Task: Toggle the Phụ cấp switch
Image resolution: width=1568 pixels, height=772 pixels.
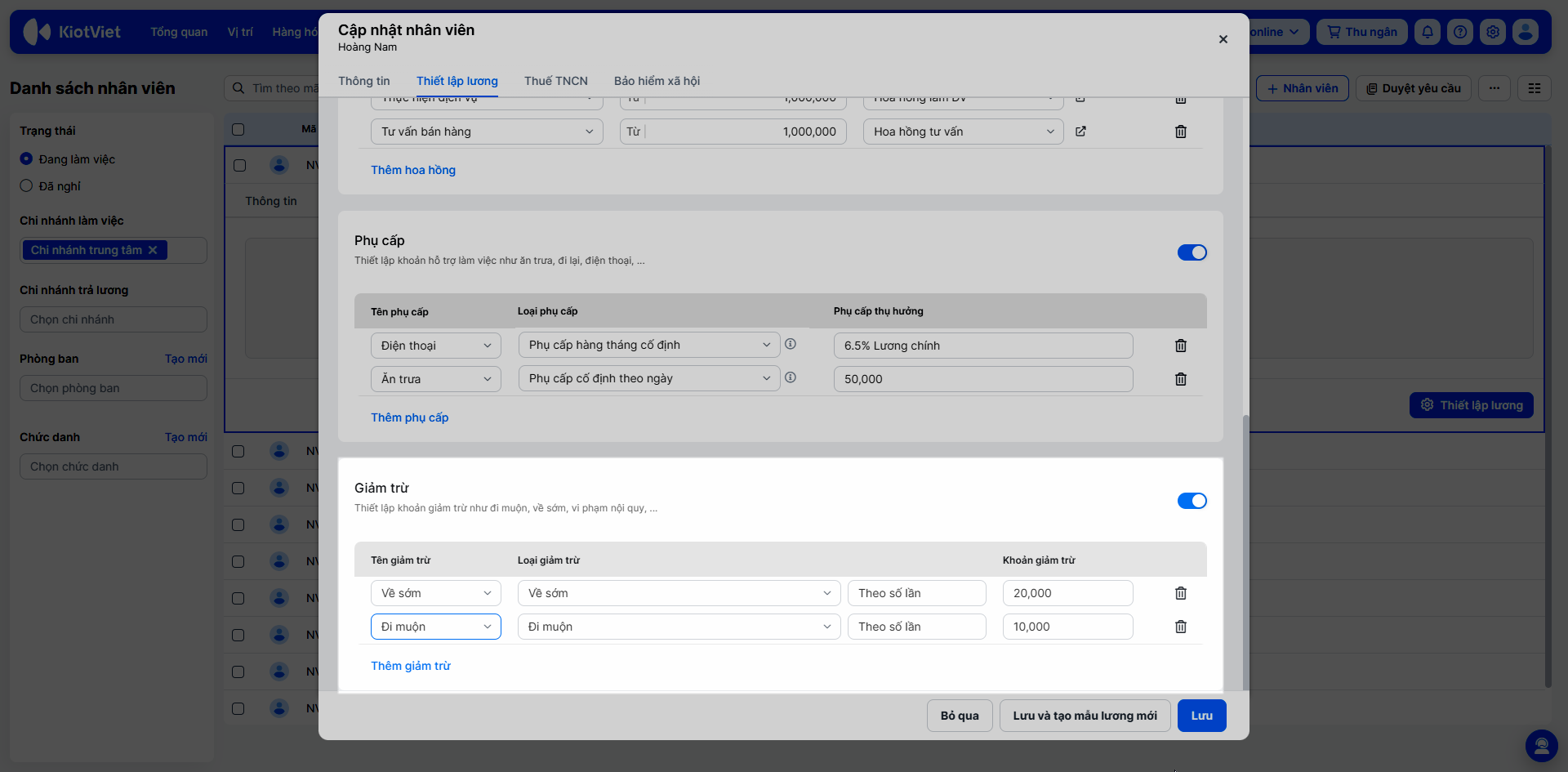Action: click(x=1192, y=252)
